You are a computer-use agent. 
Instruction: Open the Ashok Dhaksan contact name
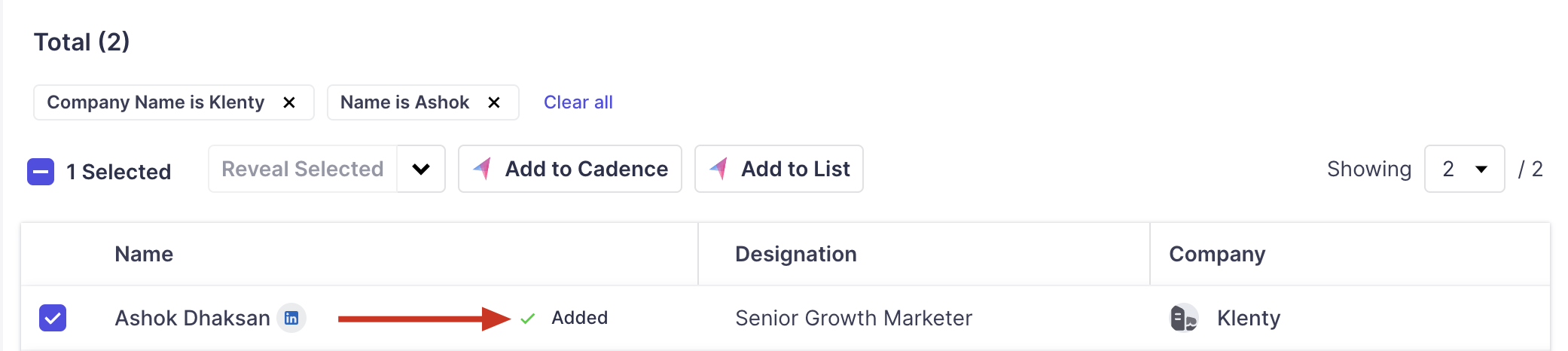tap(192, 318)
